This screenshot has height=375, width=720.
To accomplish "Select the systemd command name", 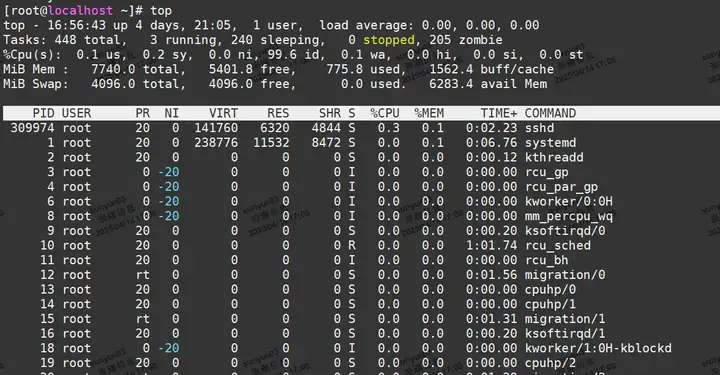I will click(x=551, y=143).
